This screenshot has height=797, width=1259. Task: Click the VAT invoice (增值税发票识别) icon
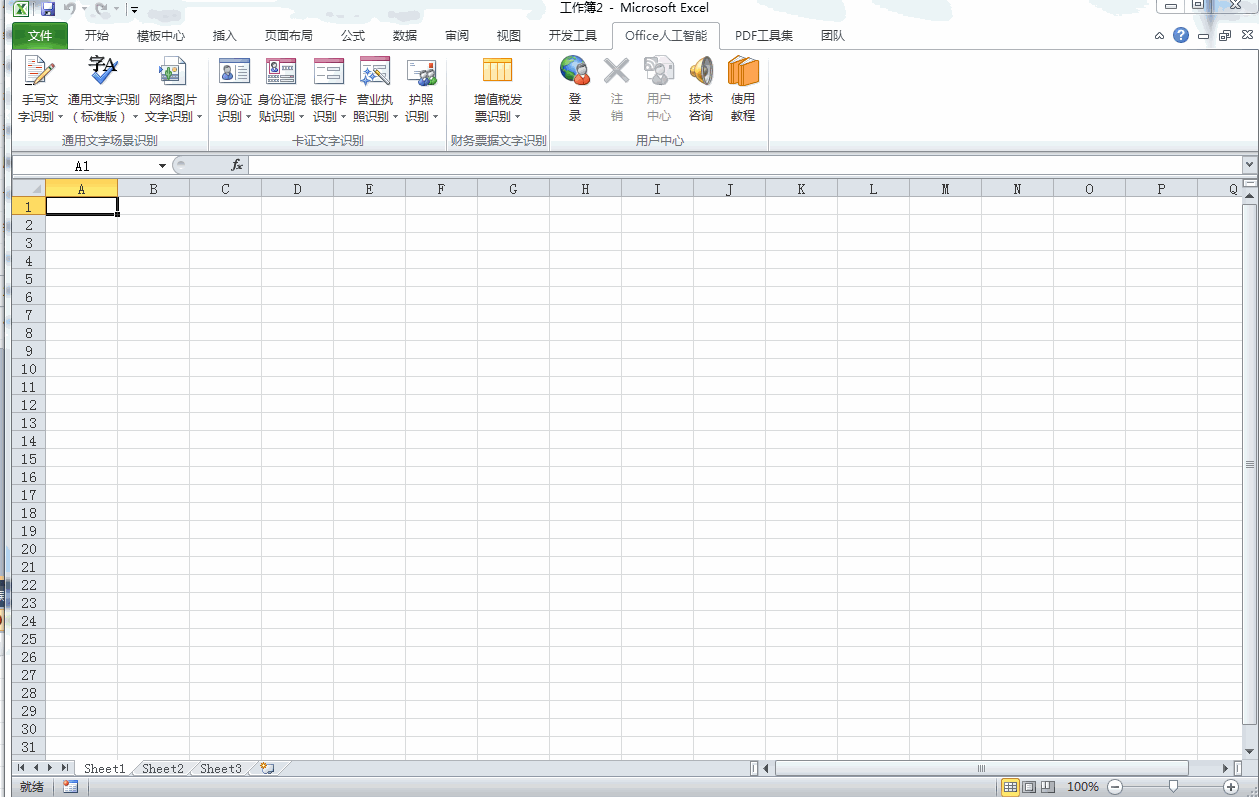pos(497,73)
